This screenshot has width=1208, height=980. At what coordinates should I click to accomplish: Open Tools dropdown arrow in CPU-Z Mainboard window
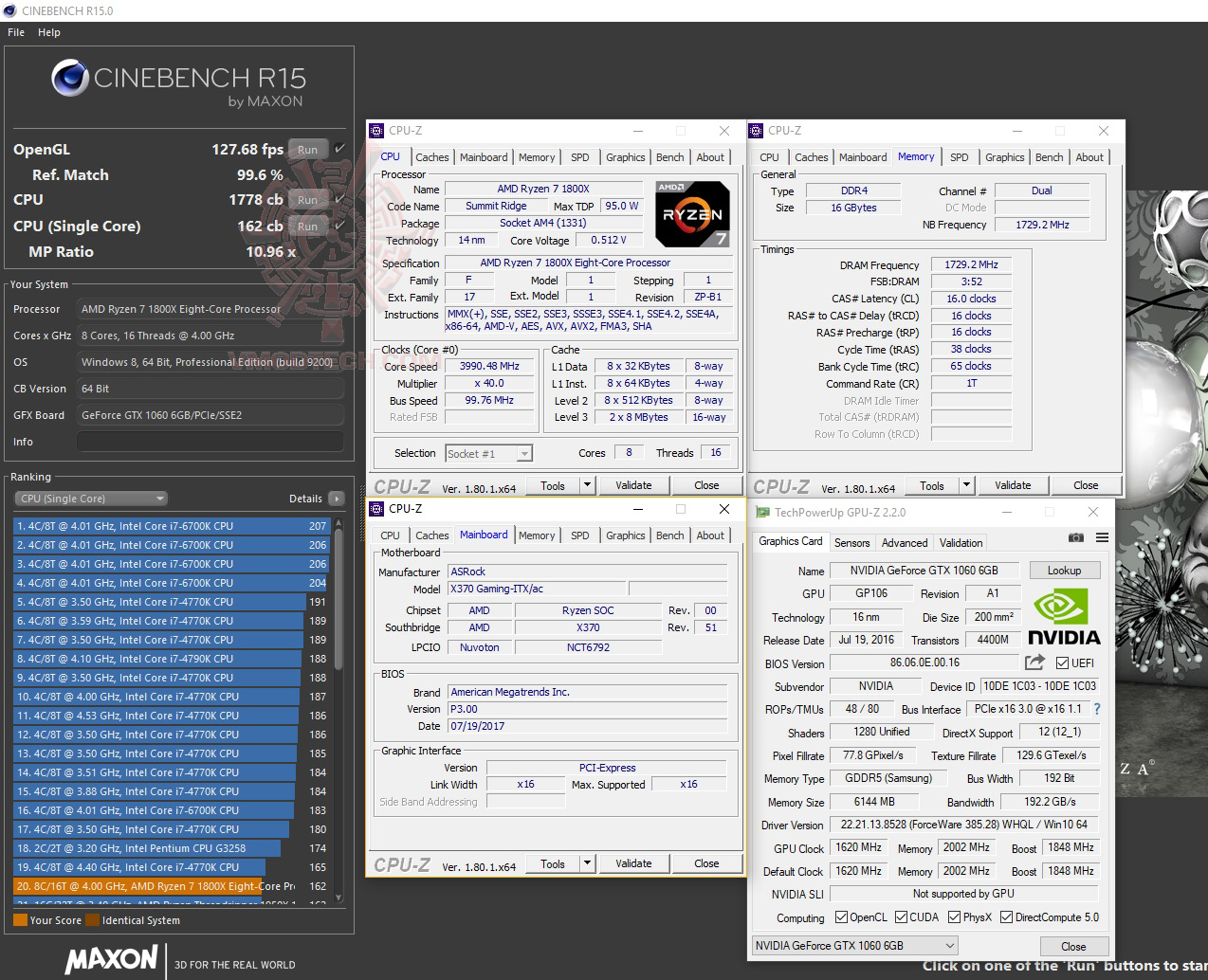point(587,863)
